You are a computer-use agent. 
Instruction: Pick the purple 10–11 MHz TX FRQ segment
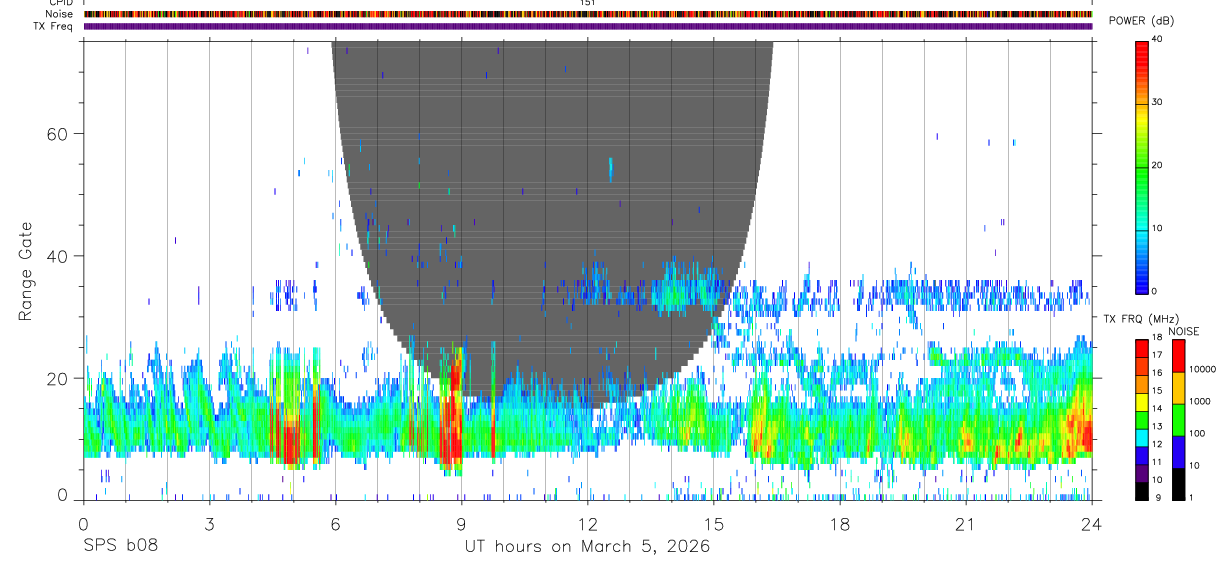tap(1142, 473)
